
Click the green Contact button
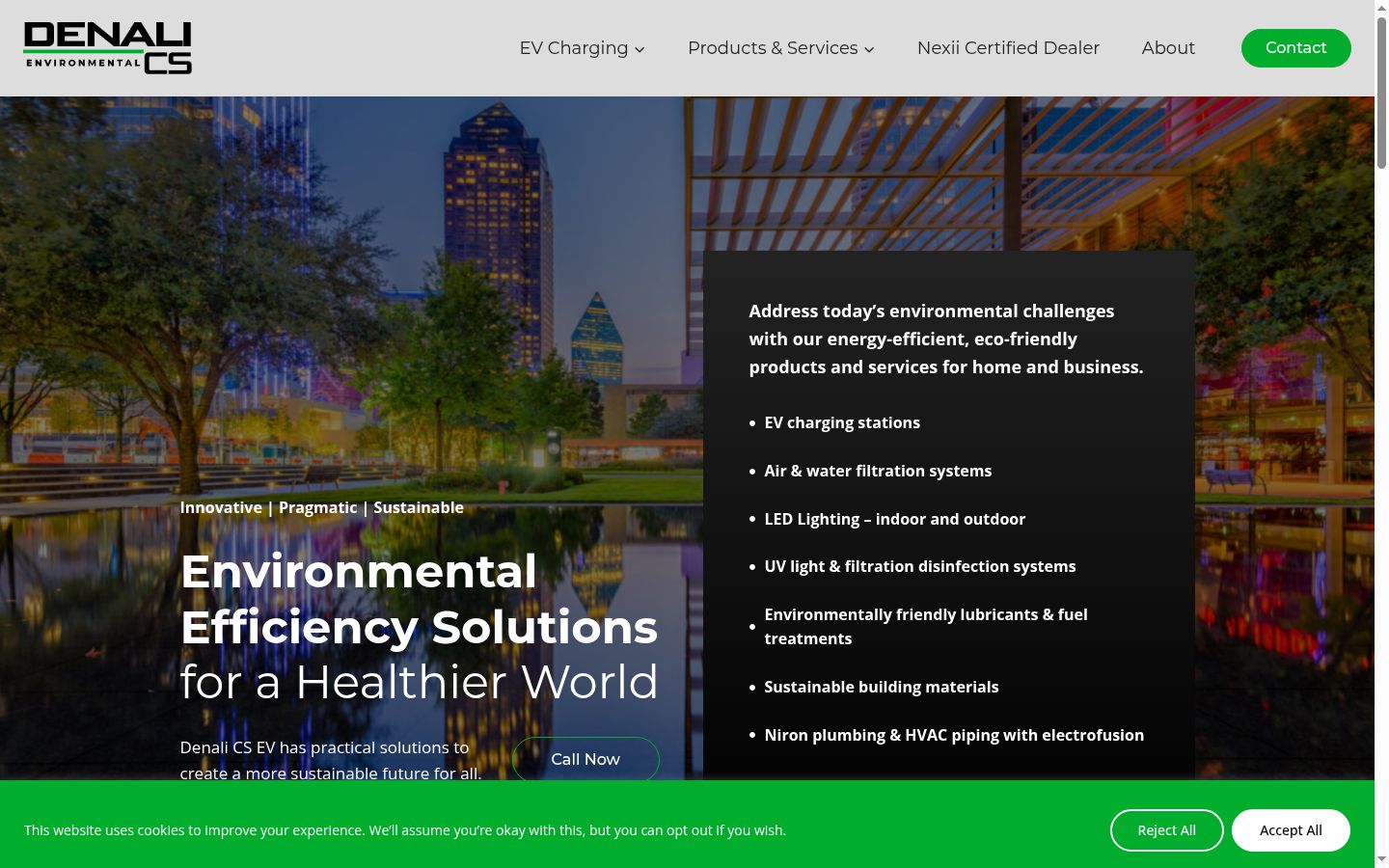[x=1295, y=48]
